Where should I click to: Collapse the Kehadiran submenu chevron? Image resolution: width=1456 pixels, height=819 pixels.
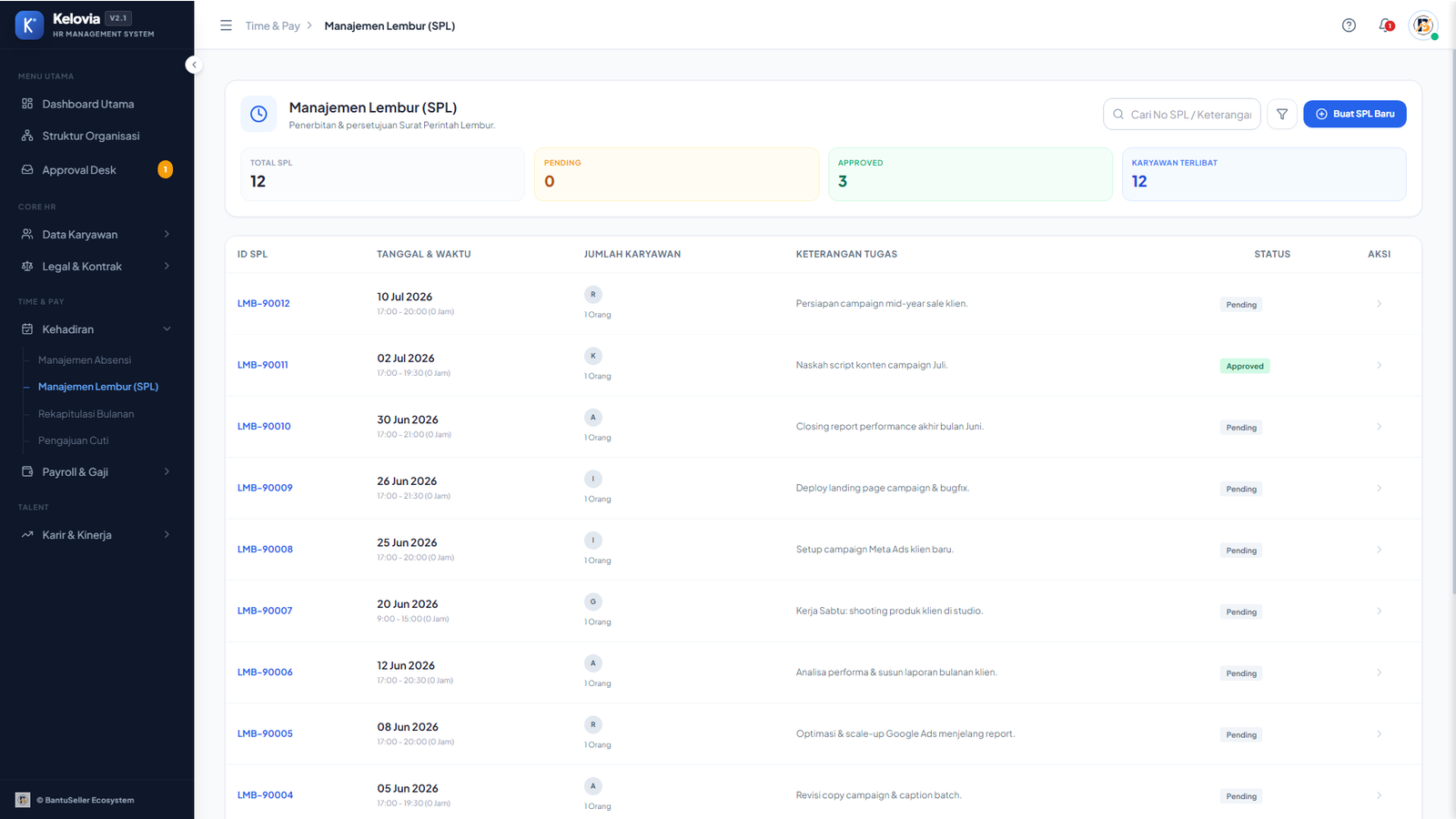click(167, 329)
